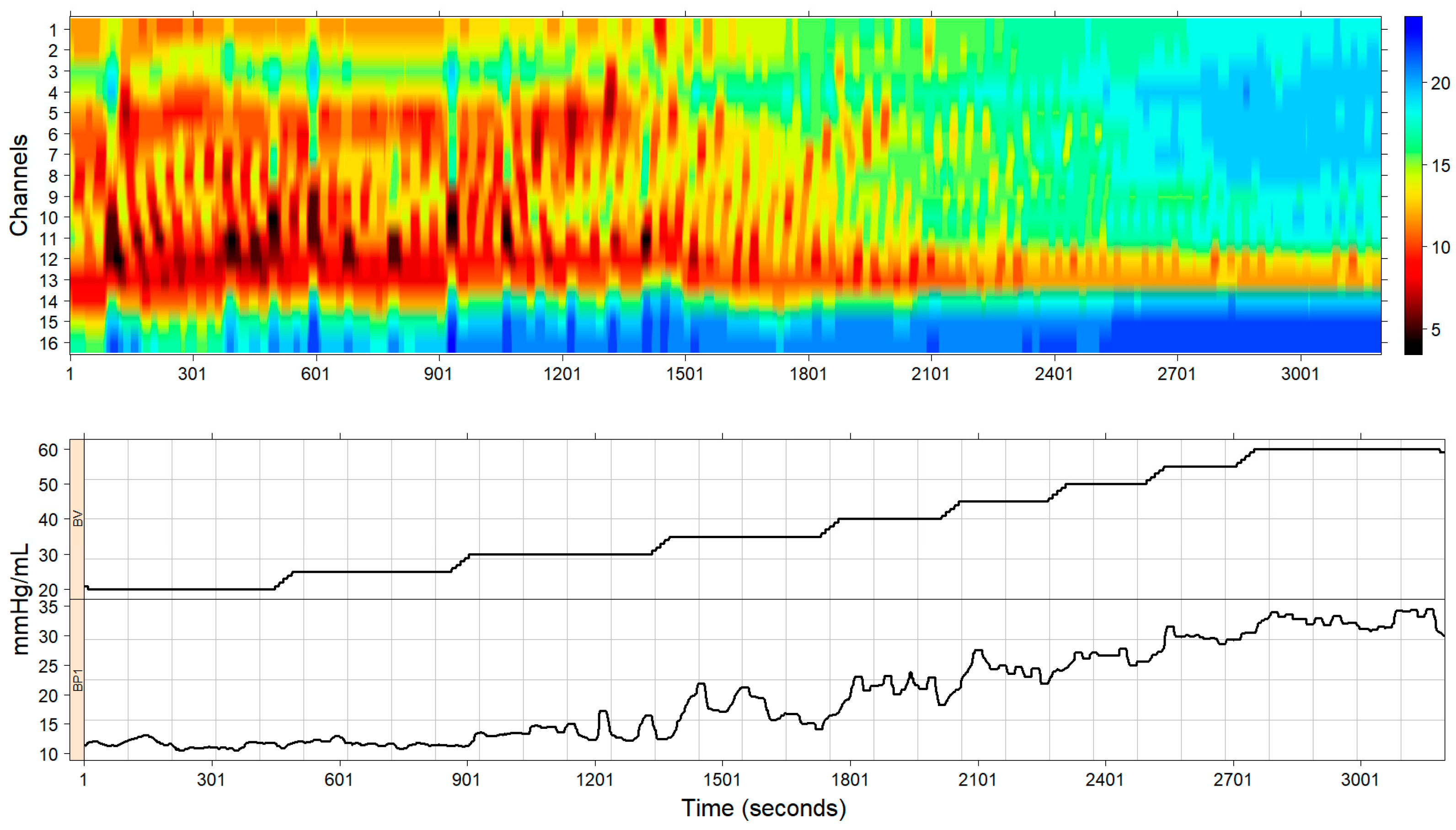Click the 60 tick on BV axis
This screenshot has height=830, width=1456.
(48, 450)
